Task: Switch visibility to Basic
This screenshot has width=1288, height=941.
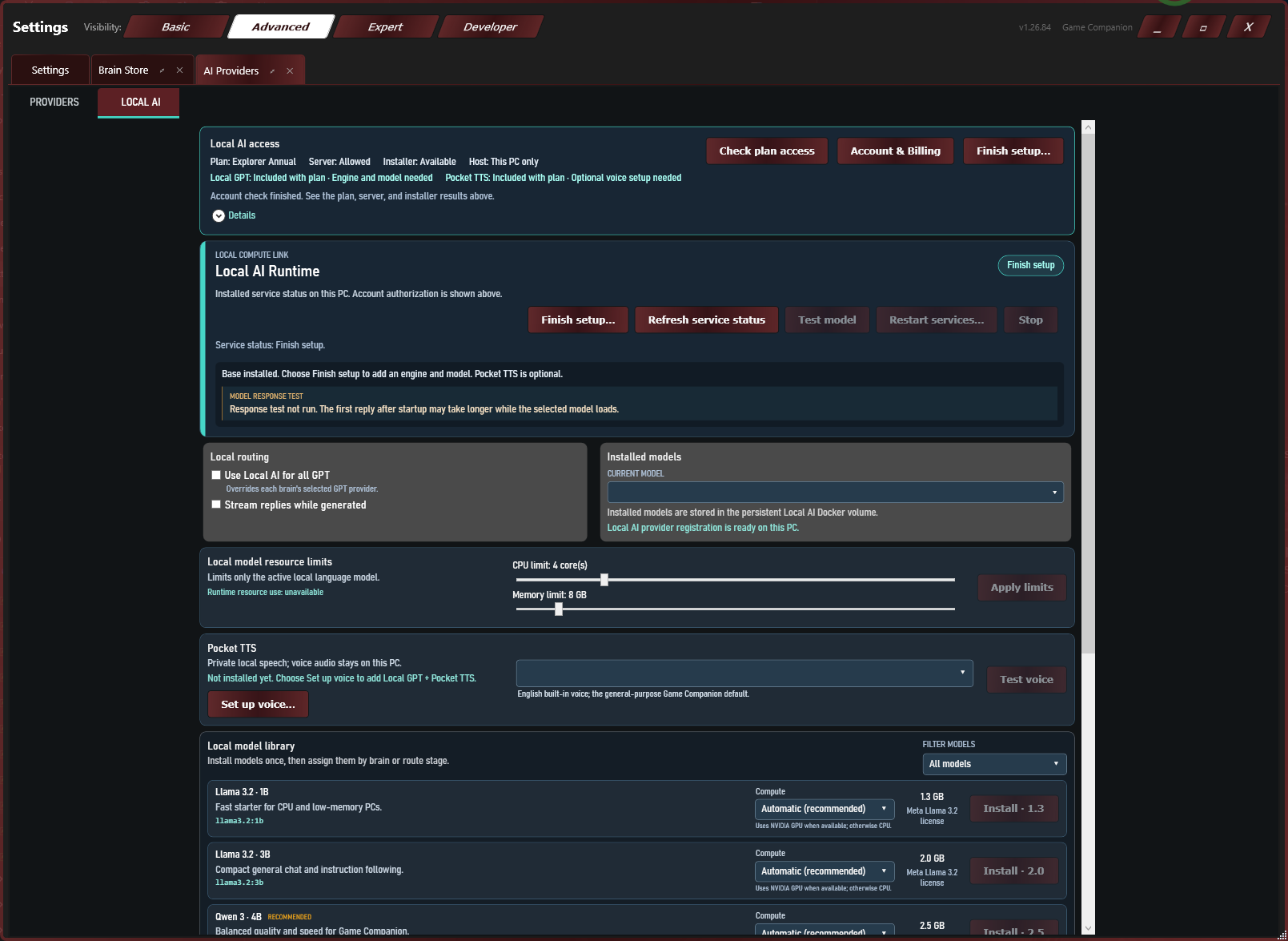Action: [176, 26]
